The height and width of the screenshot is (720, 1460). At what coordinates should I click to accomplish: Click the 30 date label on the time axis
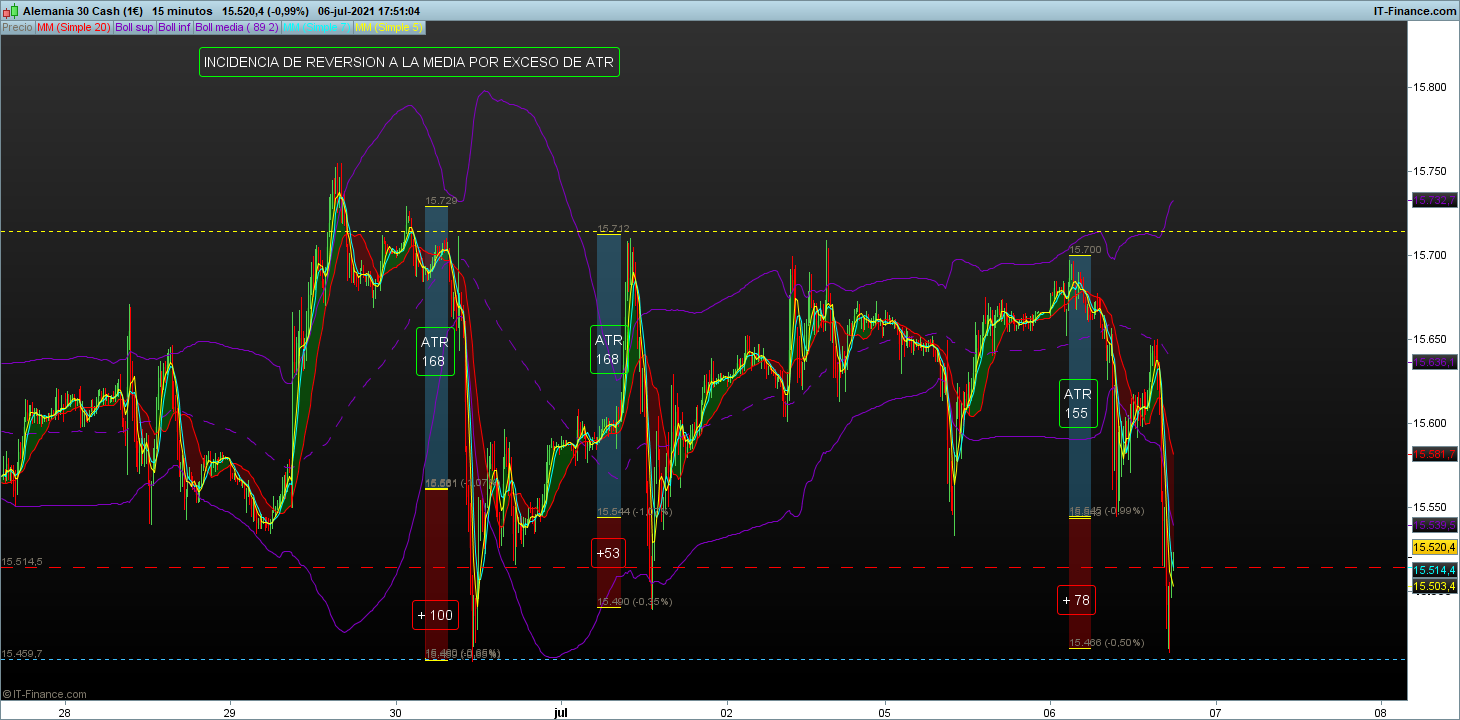click(395, 713)
